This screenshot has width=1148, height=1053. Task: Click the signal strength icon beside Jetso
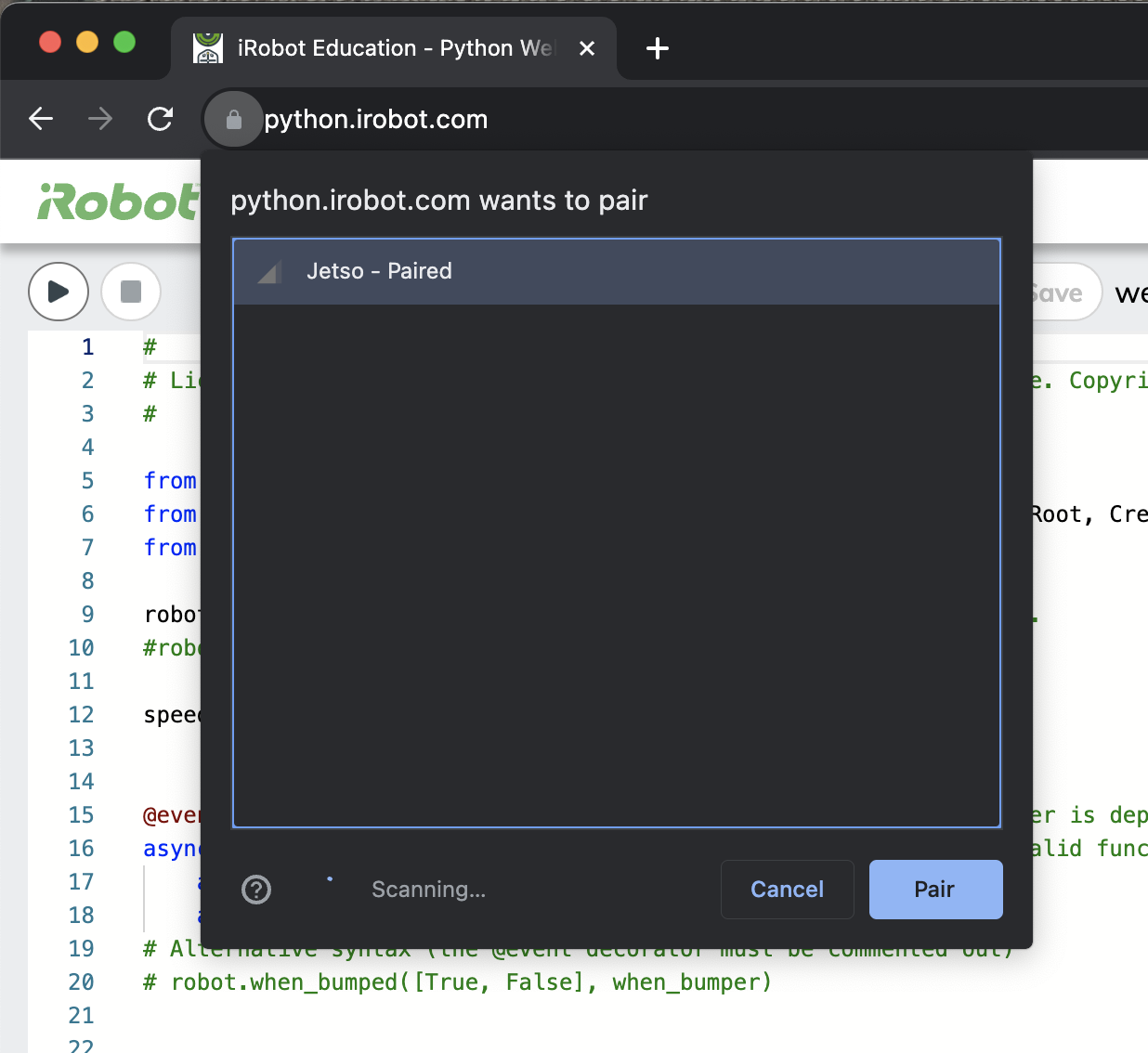tap(269, 272)
